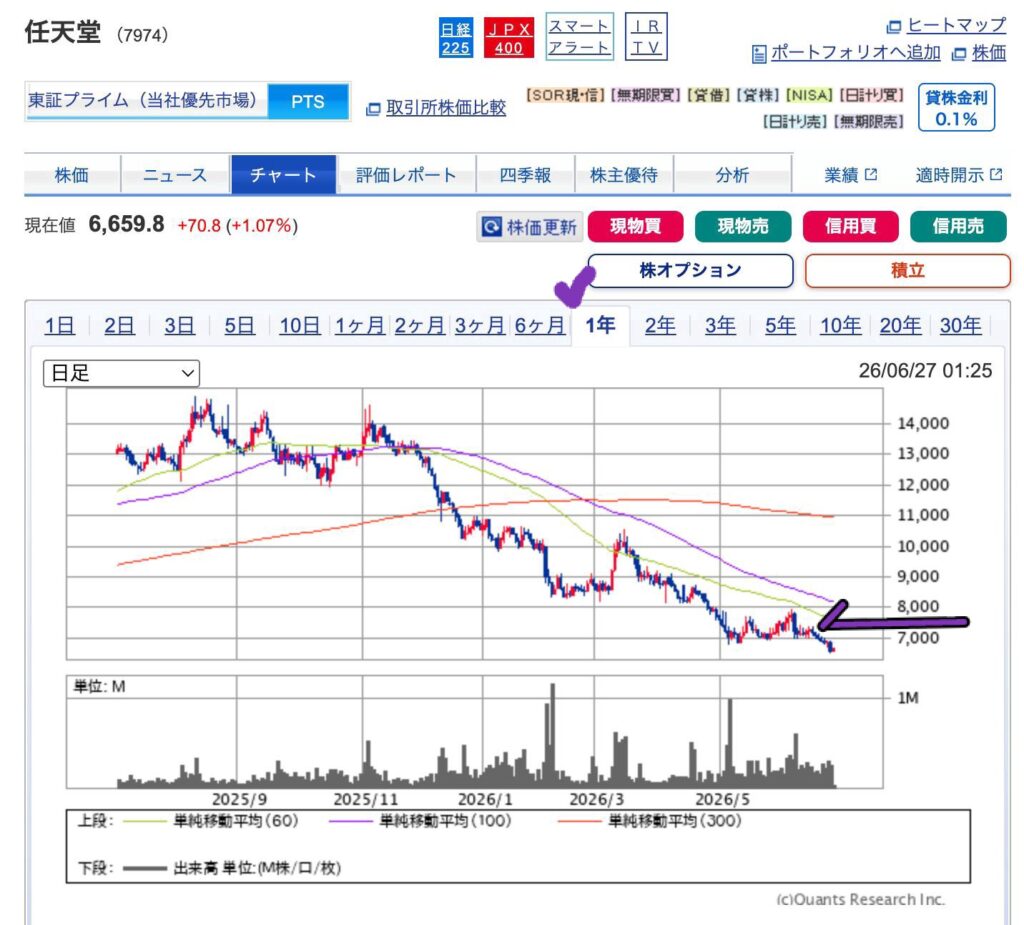Open the 貸株金利 0.1% box
Viewport: 1024px width, 925px height.
[956, 108]
